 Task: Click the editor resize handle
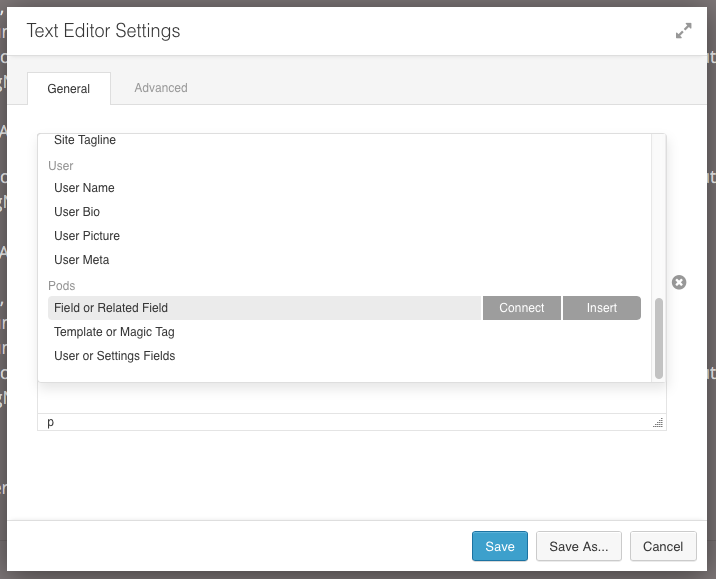tap(658, 423)
